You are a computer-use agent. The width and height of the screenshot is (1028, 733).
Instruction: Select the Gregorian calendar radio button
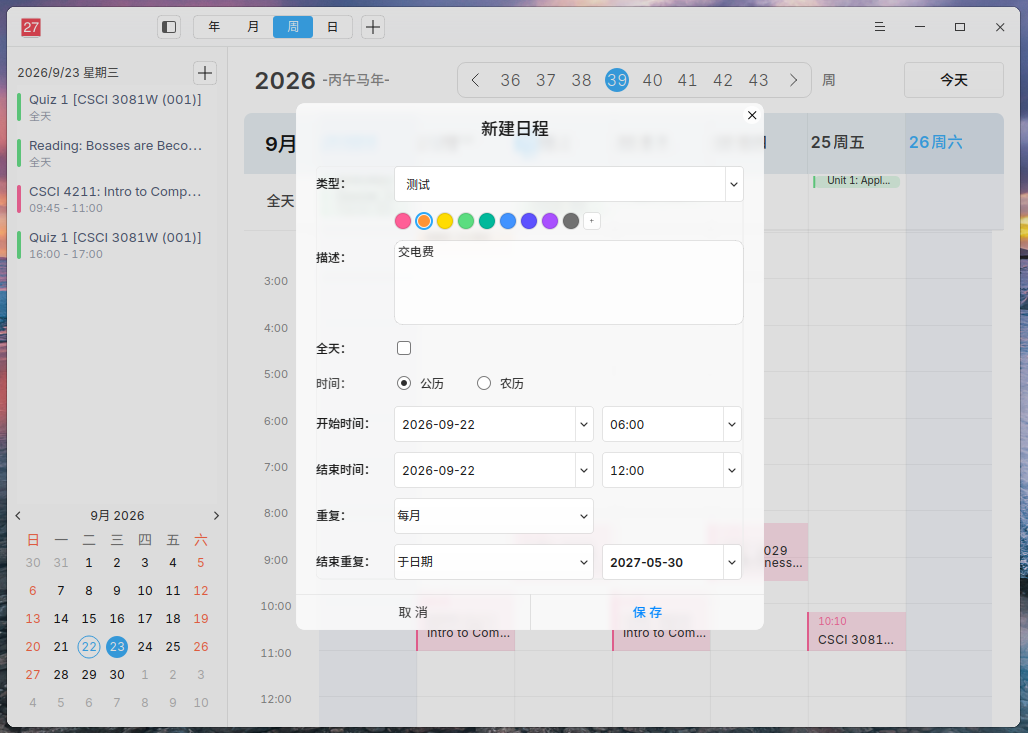[x=404, y=383]
